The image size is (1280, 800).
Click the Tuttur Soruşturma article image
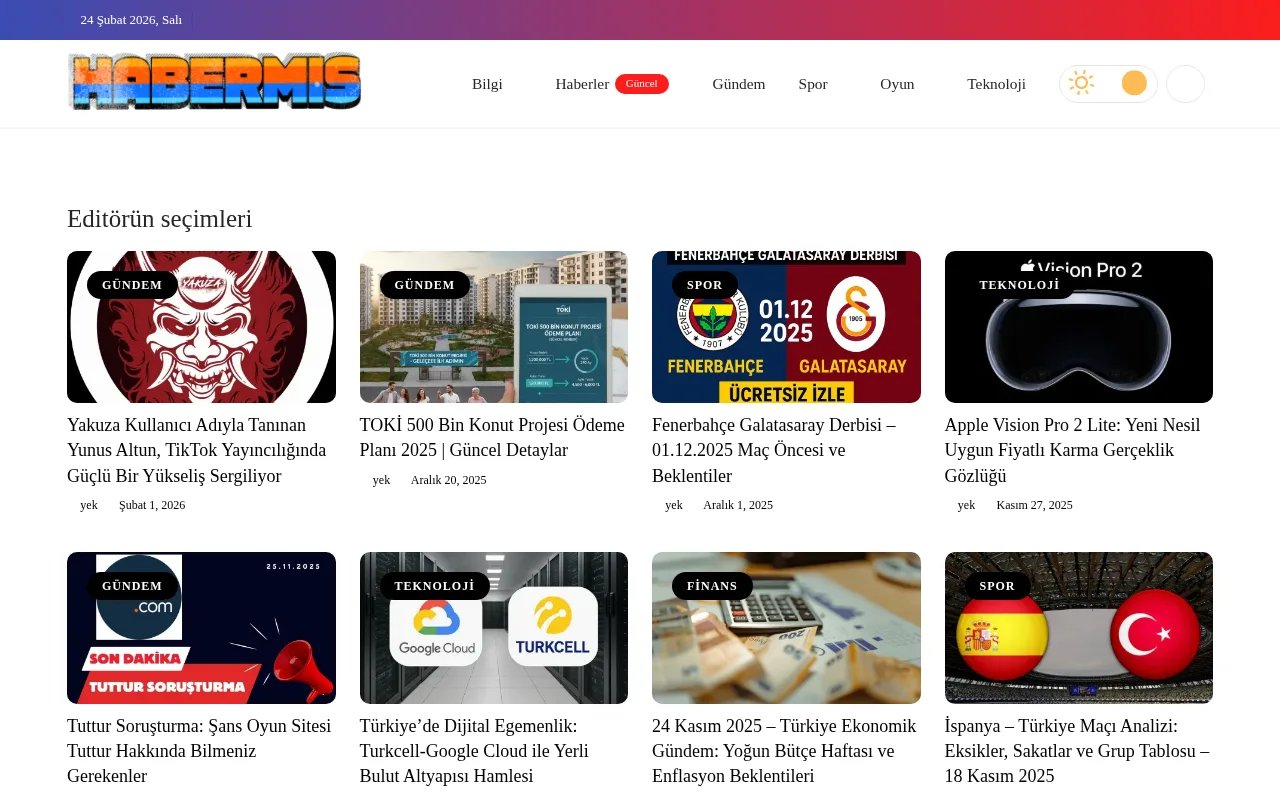coord(201,627)
